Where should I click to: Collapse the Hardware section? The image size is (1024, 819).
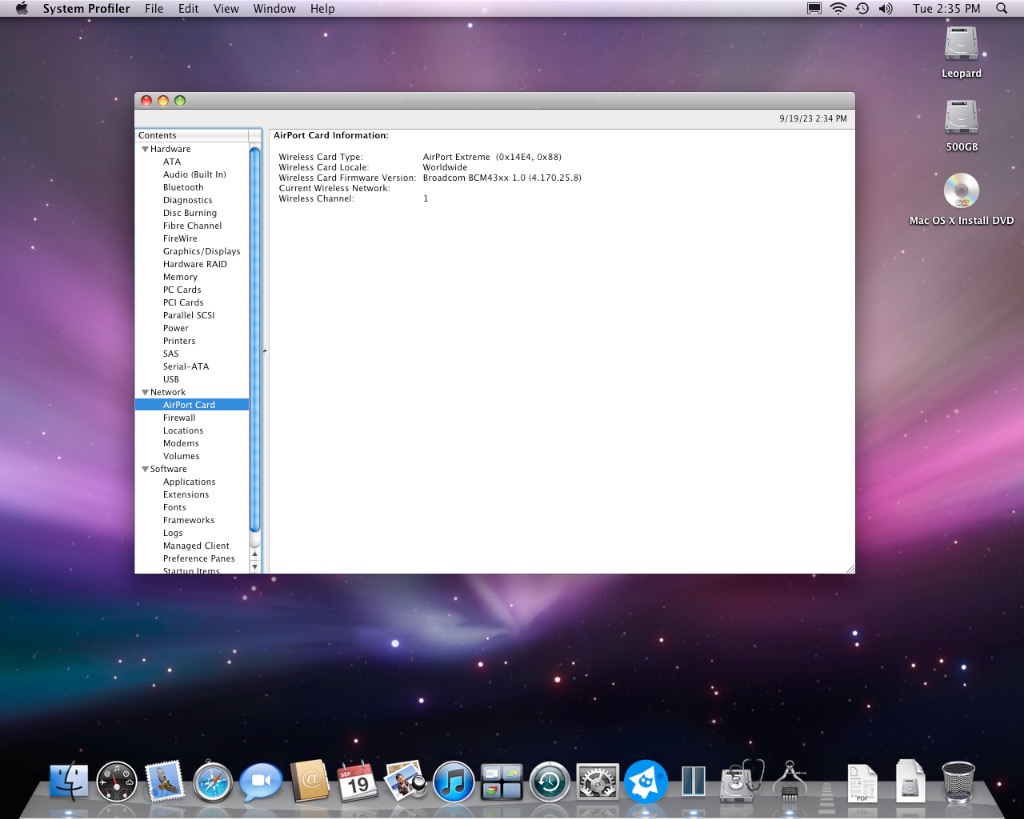pyautogui.click(x=145, y=148)
